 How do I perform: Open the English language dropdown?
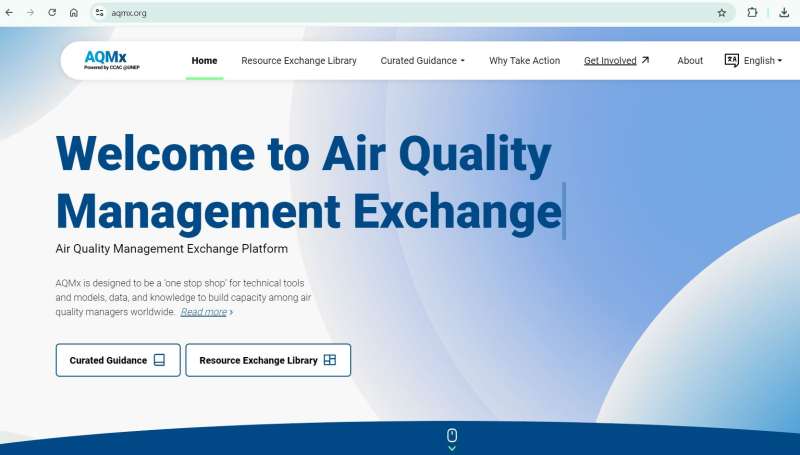(x=762, y=61)
